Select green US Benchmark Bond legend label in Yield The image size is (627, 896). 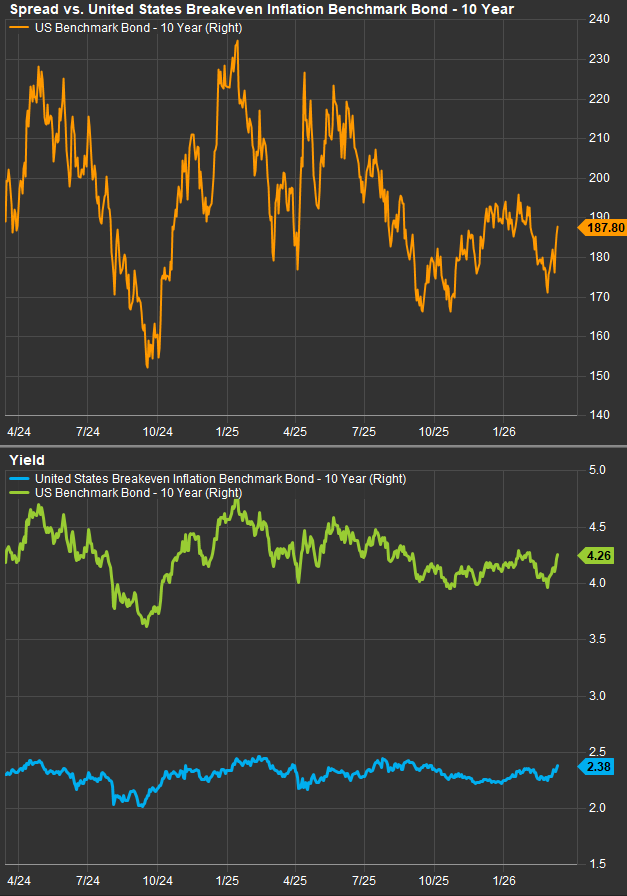pos(138,493)
